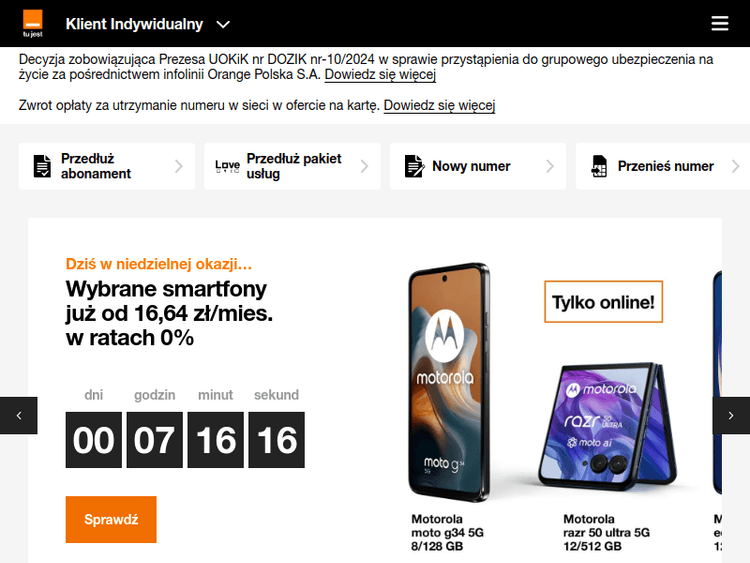Click the Orange logo in the header

point(33,23)
